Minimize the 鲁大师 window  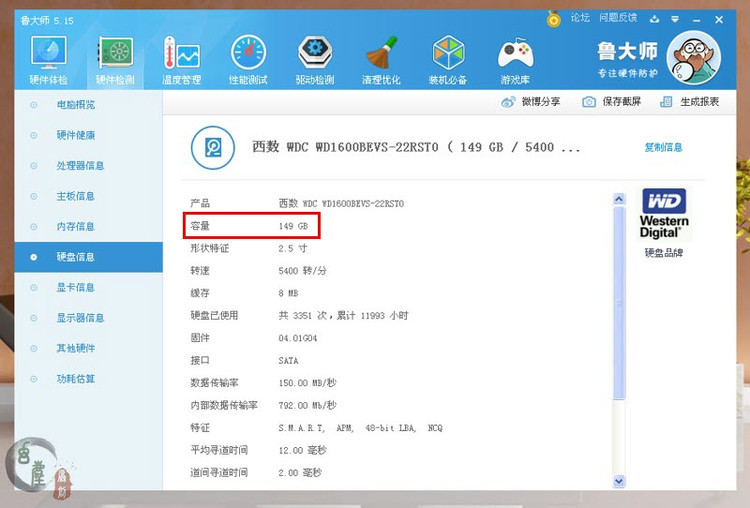click(x=696, y=20)
